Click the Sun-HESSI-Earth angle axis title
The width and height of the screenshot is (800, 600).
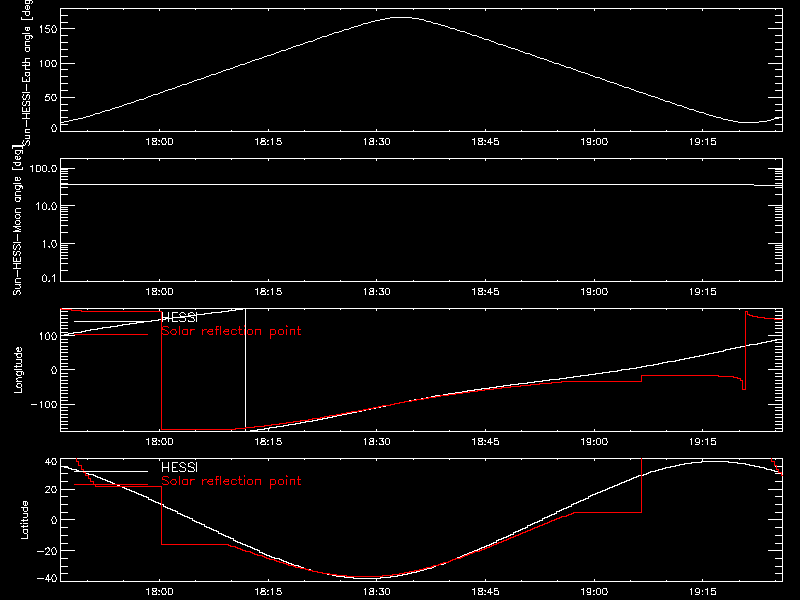pyautogui.click(x=26, y=72)
